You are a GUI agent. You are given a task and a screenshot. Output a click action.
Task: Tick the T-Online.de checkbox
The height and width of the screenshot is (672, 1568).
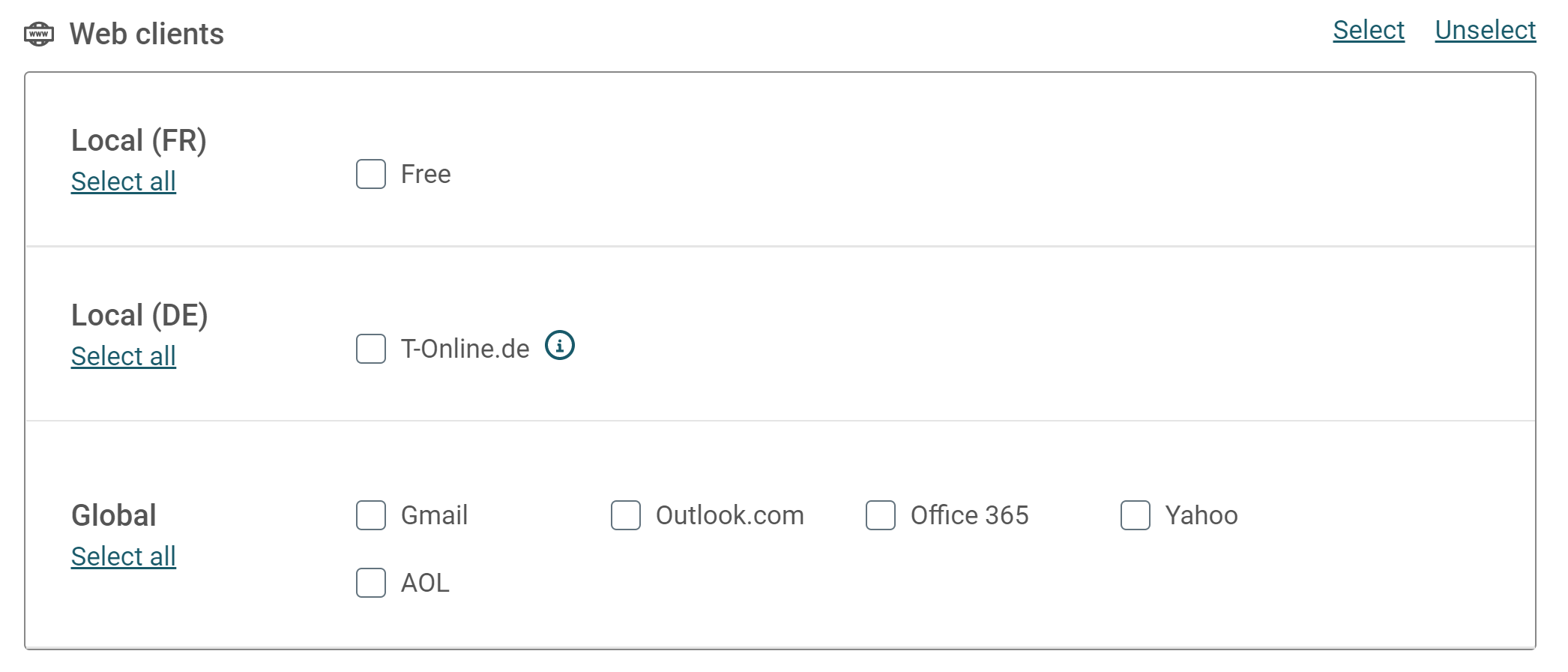(371, 349)
